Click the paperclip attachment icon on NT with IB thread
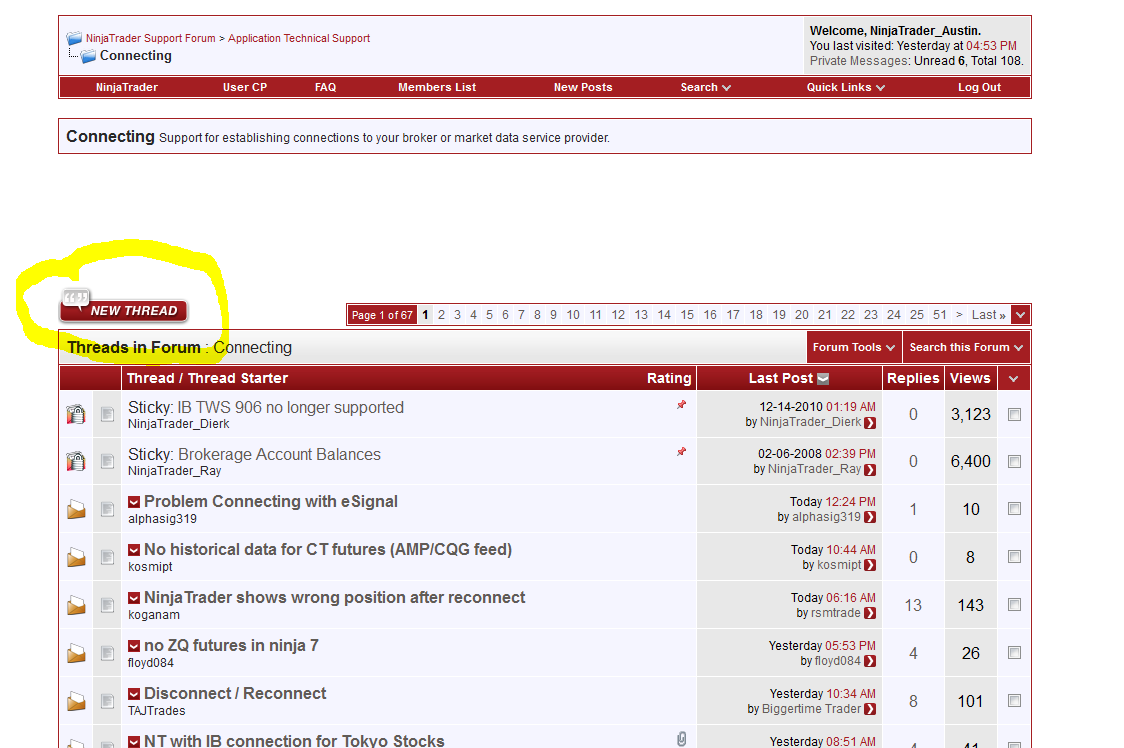 (682, 739)
